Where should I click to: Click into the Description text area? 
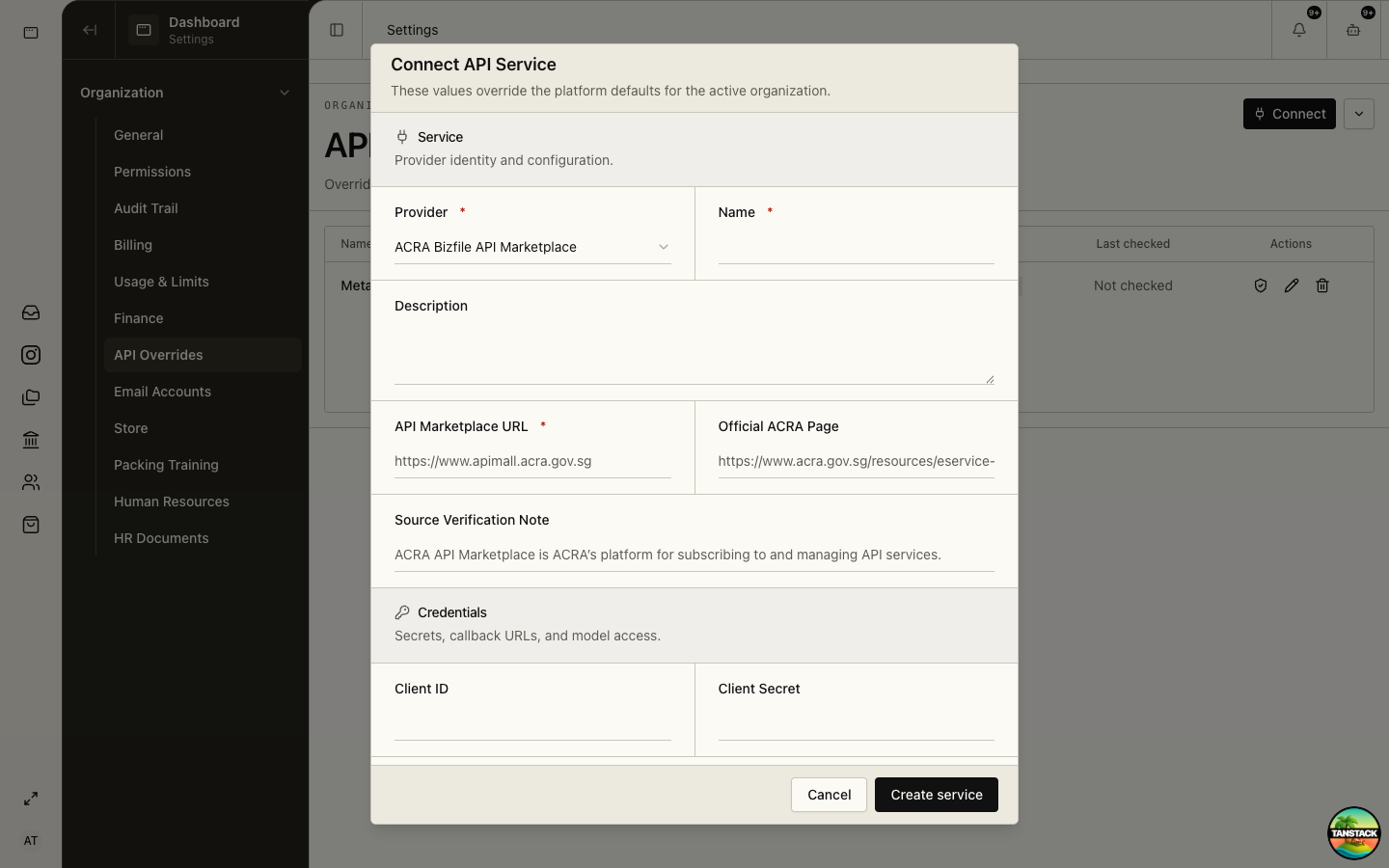point(694,355)
